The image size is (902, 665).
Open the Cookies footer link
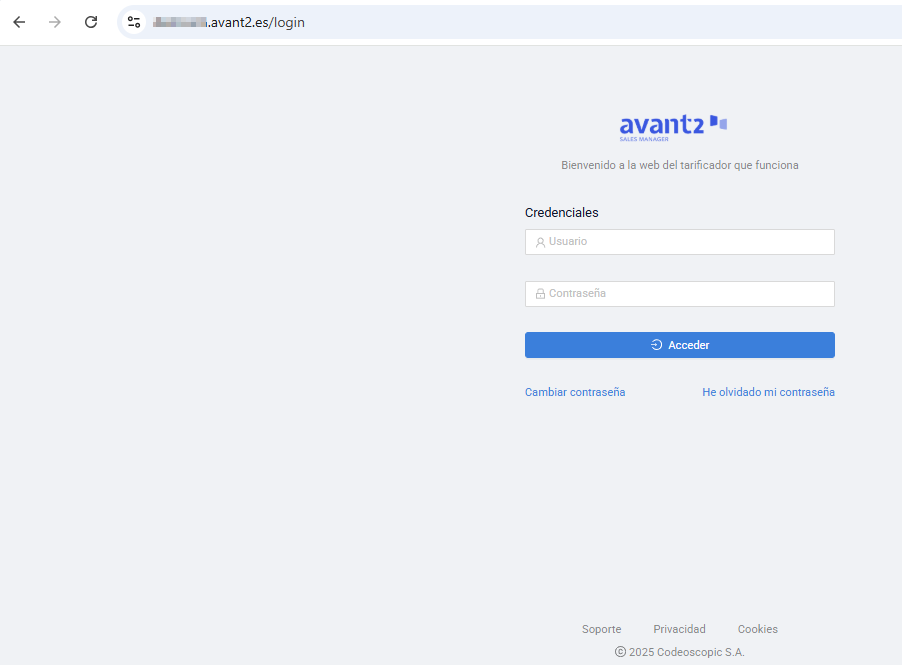click(x=758, y=629)
